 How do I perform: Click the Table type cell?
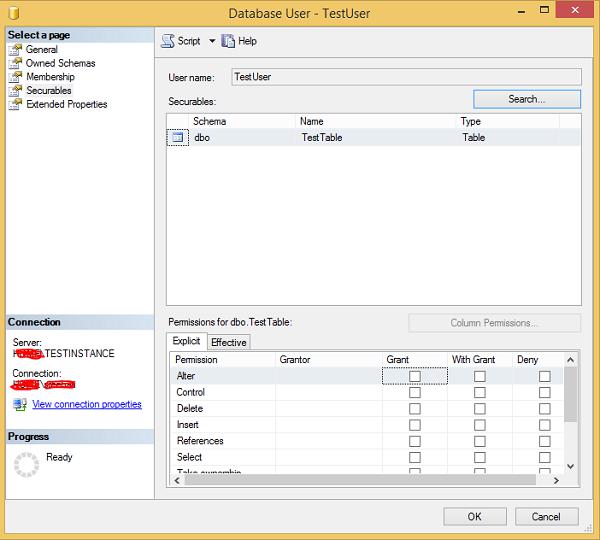click(x=509, y=137)
